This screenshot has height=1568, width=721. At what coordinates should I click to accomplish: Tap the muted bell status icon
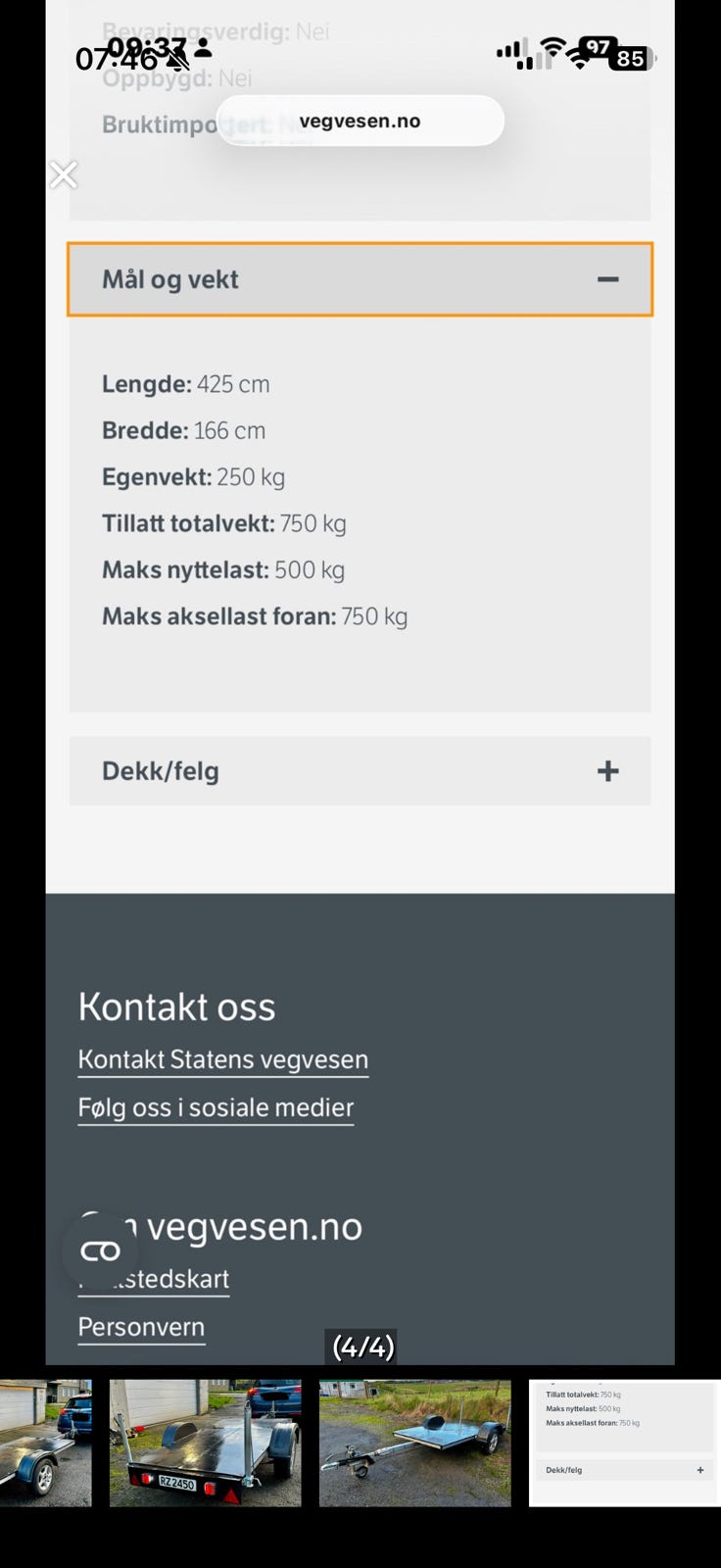(x=177, y=59)
